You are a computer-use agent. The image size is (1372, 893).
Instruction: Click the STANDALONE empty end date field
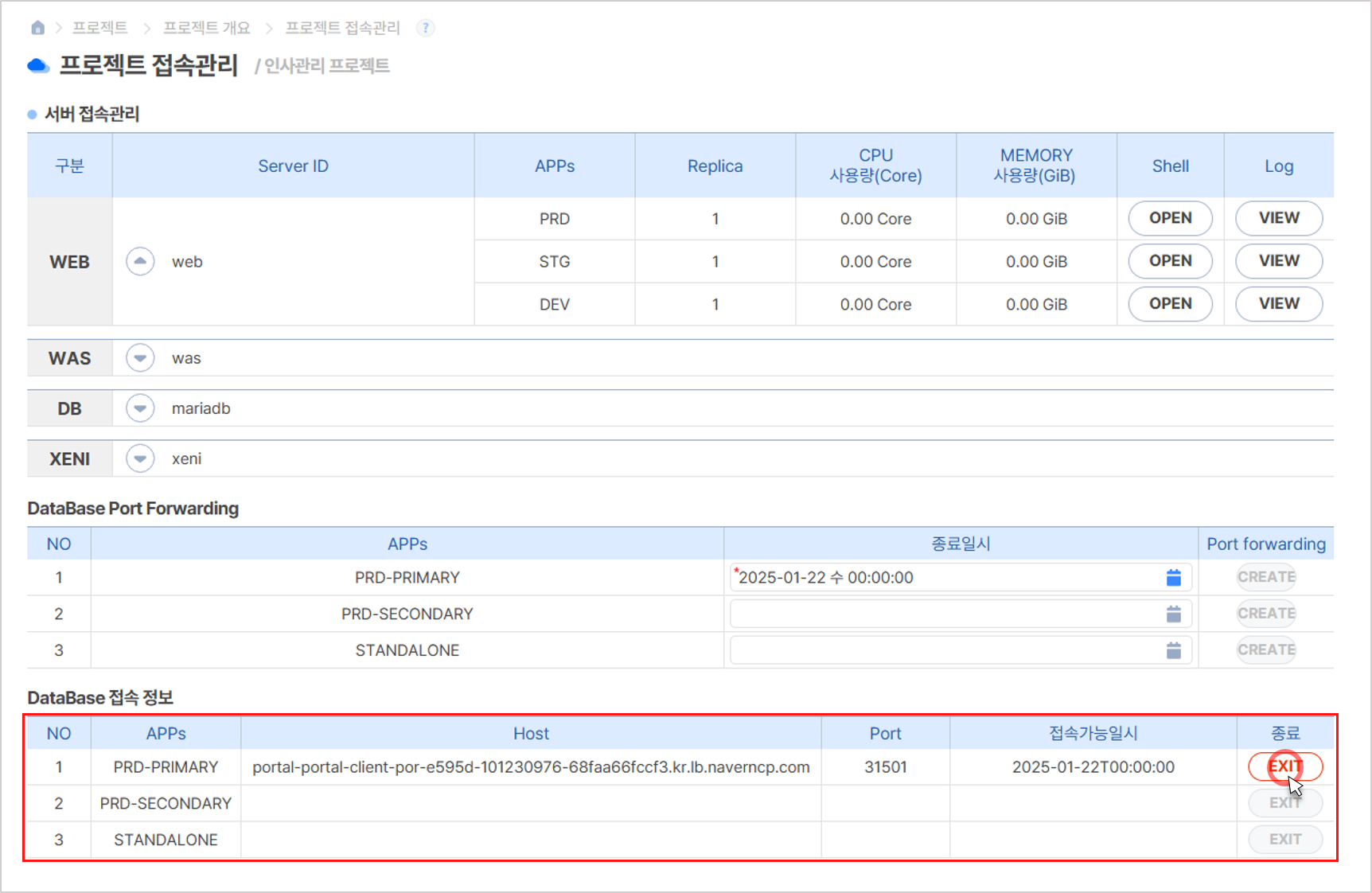point(961,651)
